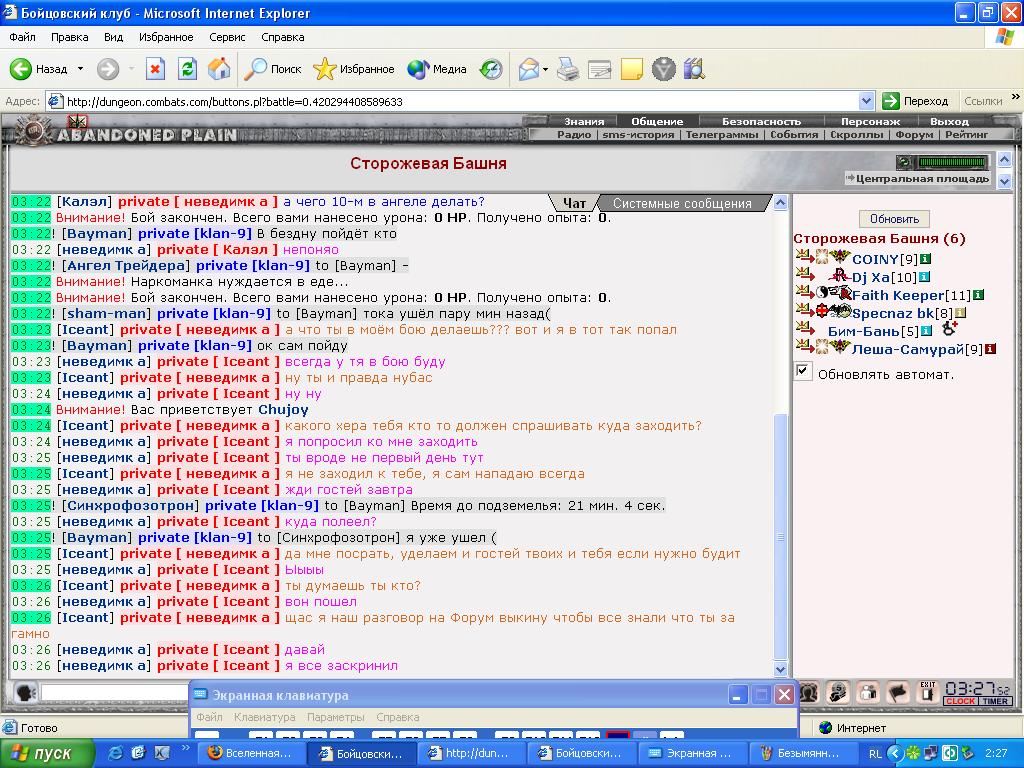The image size is (1024, 768).
Task: Click the Refresh icon in browser toolbar
Action: 187,69
